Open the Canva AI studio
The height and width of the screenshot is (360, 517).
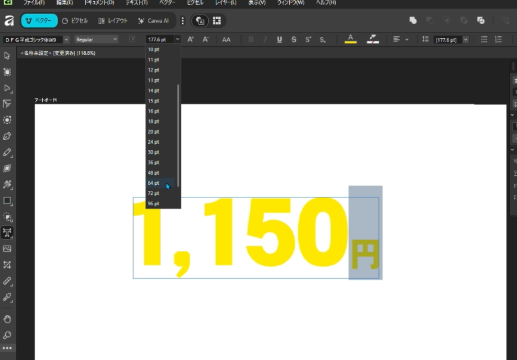pyautogui.click(x=154, y=21)
